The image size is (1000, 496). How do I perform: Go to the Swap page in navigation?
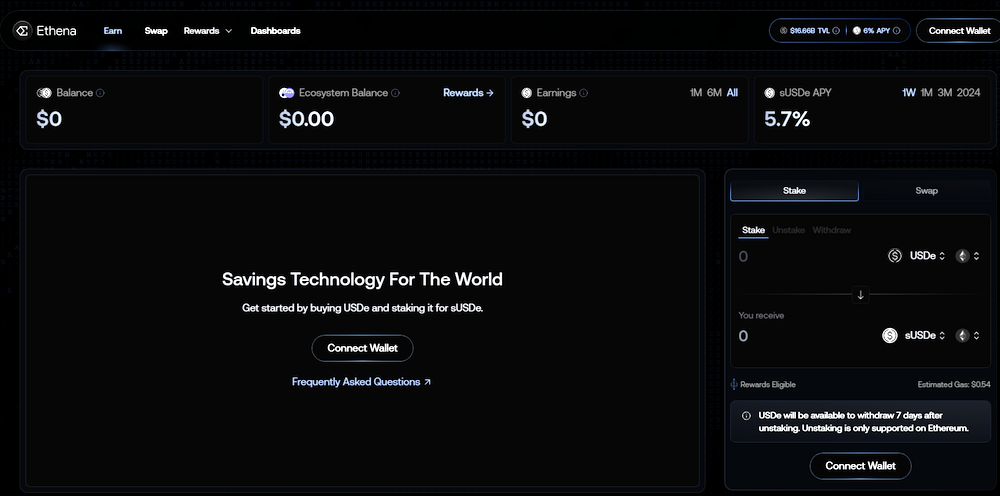[156, 31]
